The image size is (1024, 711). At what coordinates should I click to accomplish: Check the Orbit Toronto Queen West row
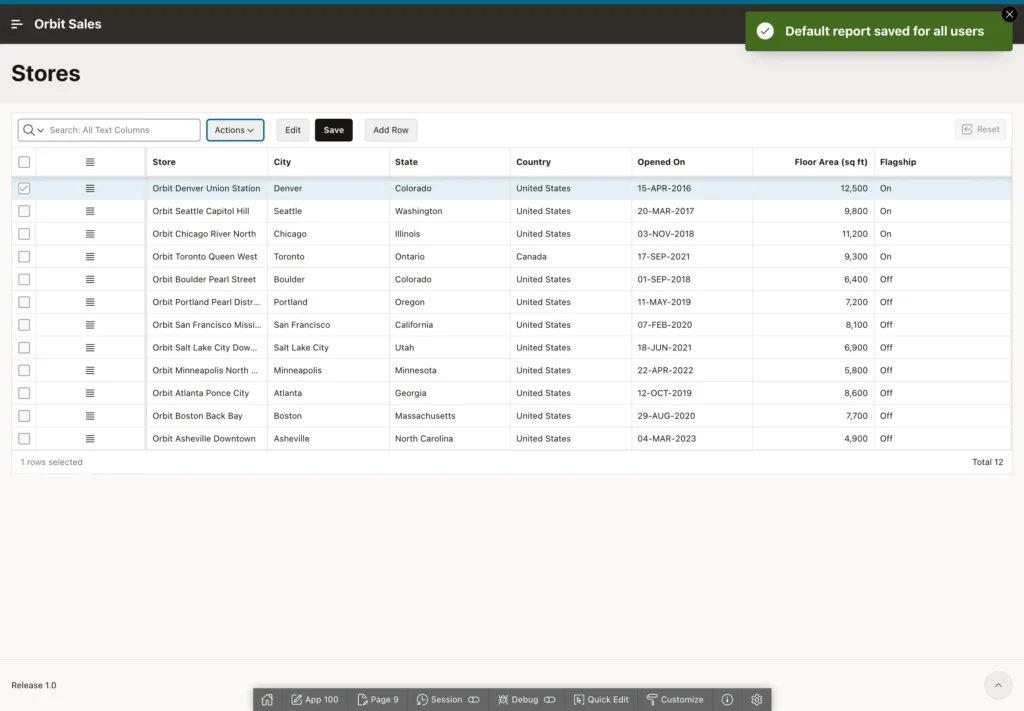(x=24, y=257)
